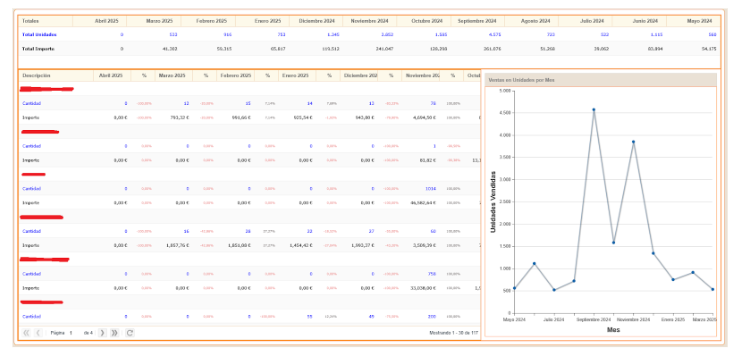Select the Totales column header
Screen dimensions: 742x361
click(x=45, y=21)
